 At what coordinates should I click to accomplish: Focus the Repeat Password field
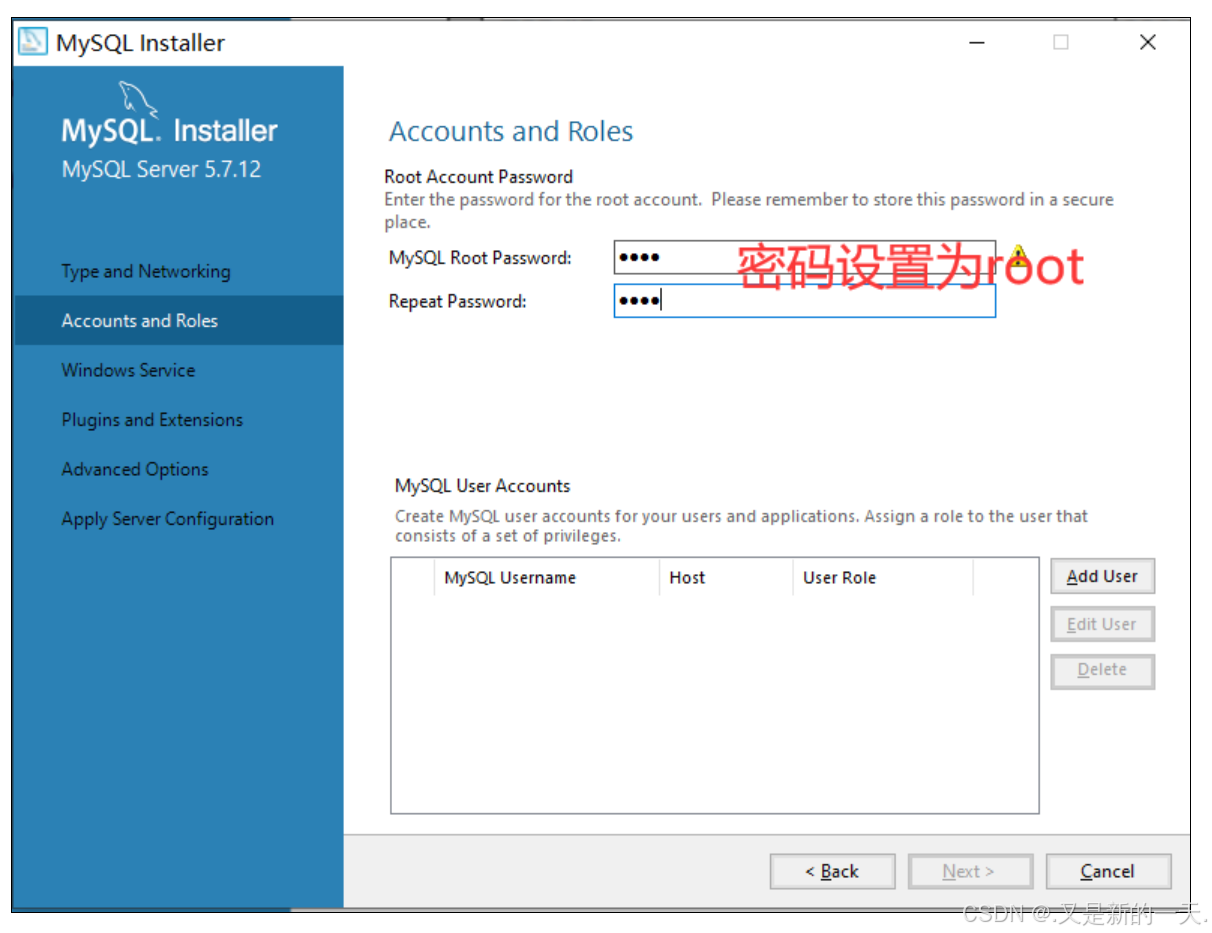pyautogui.click(x=804, y=301)
